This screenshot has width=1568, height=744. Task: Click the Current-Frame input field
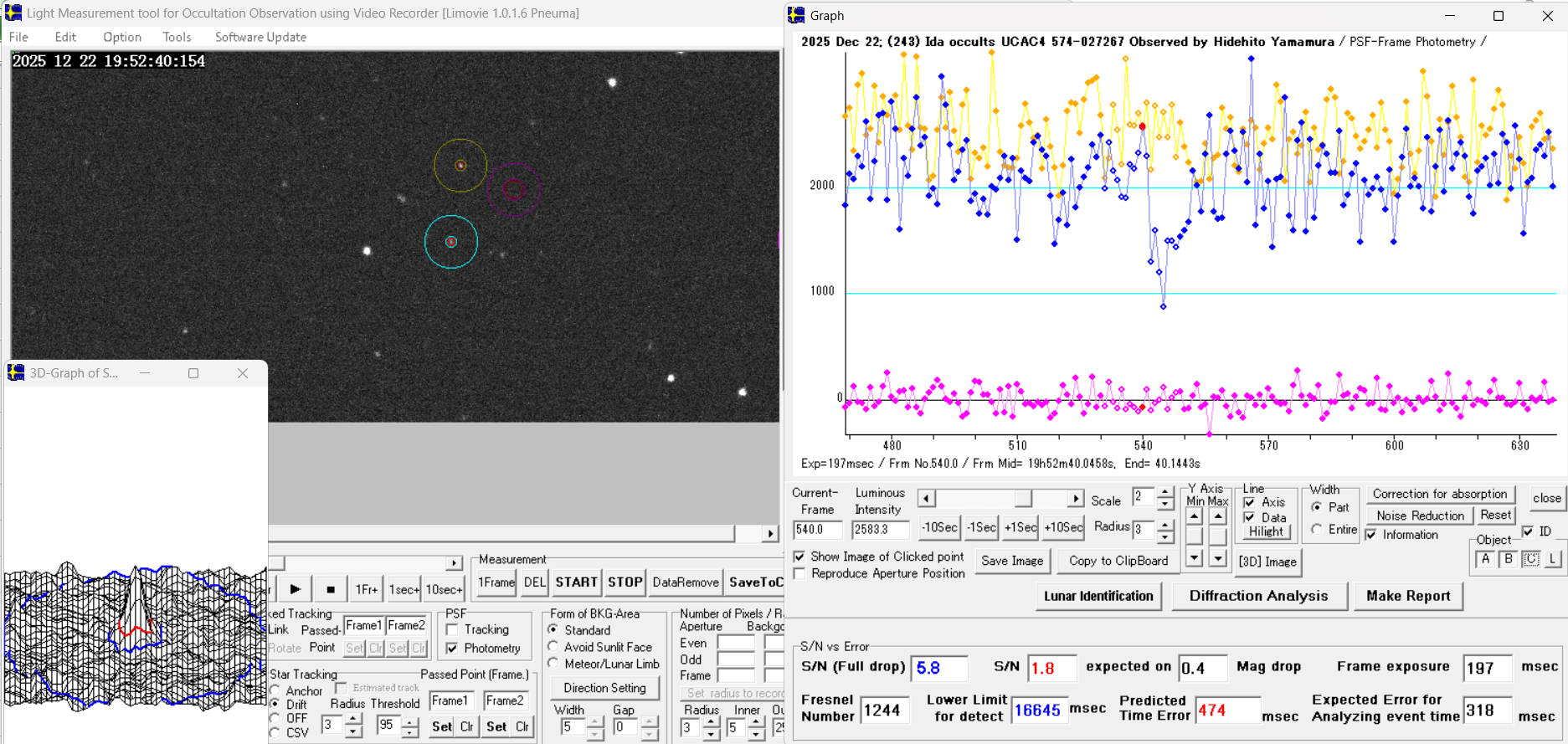coord(817,530)
